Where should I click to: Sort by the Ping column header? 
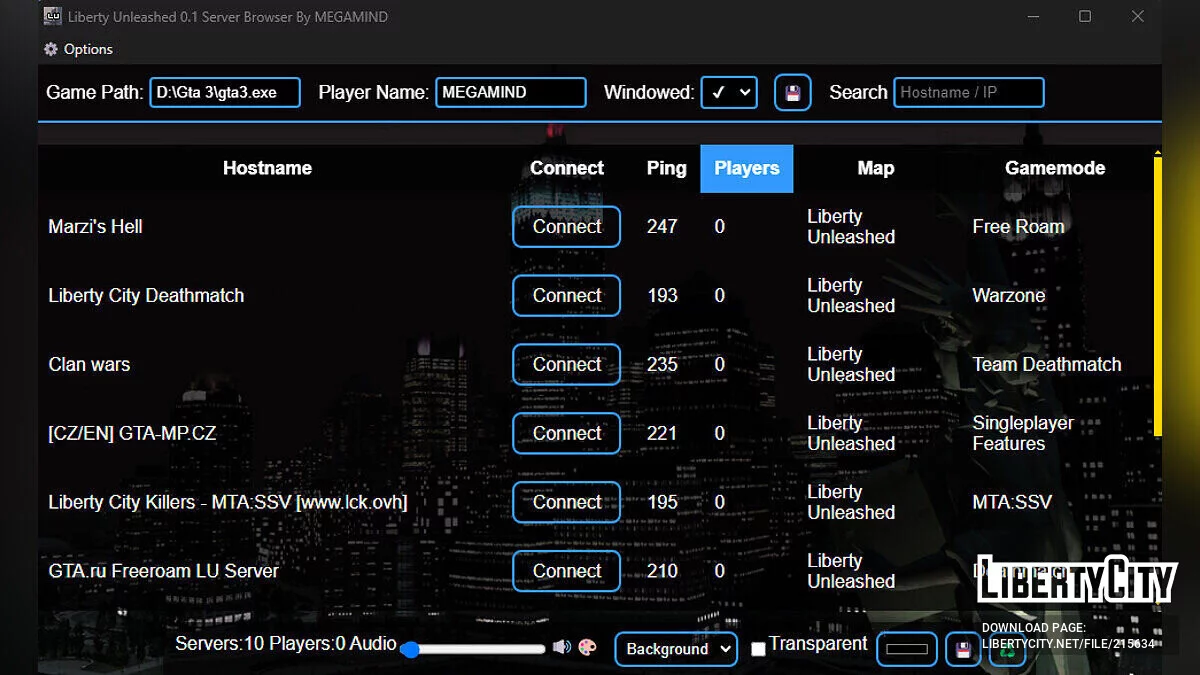pos(666,168)
